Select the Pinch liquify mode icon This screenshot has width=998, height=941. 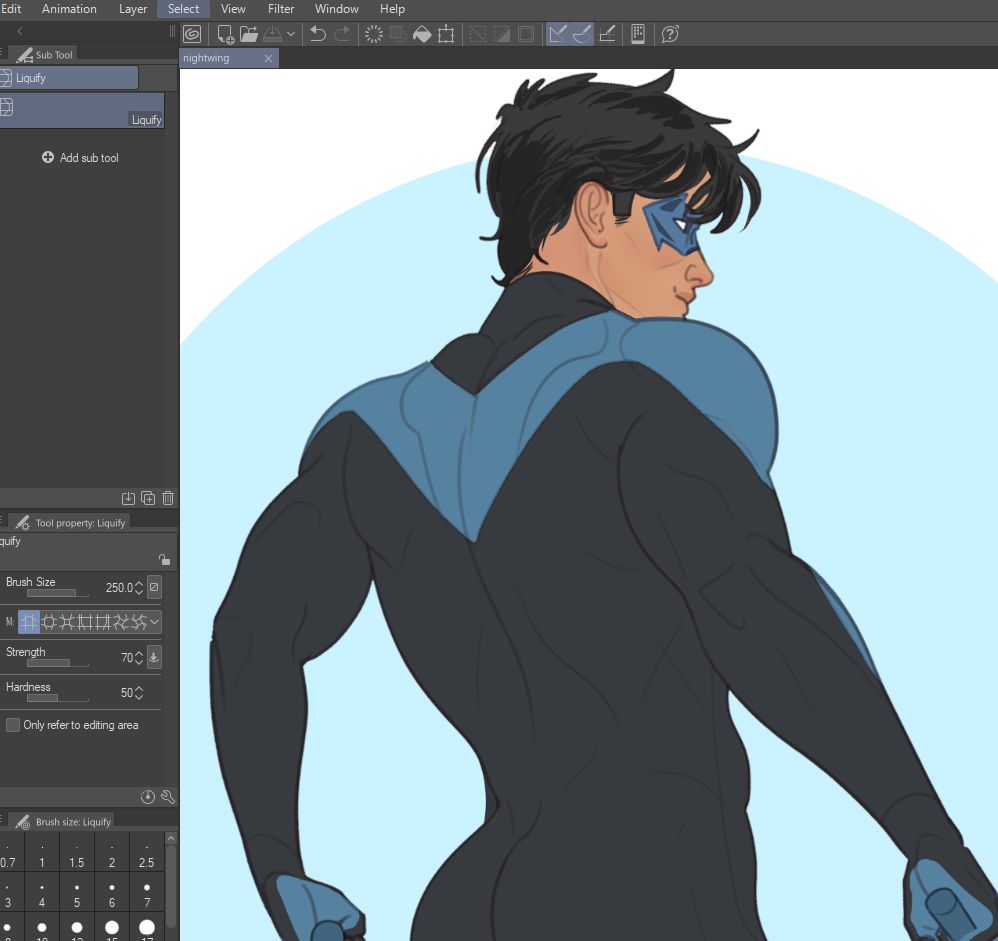pos(67,622)
